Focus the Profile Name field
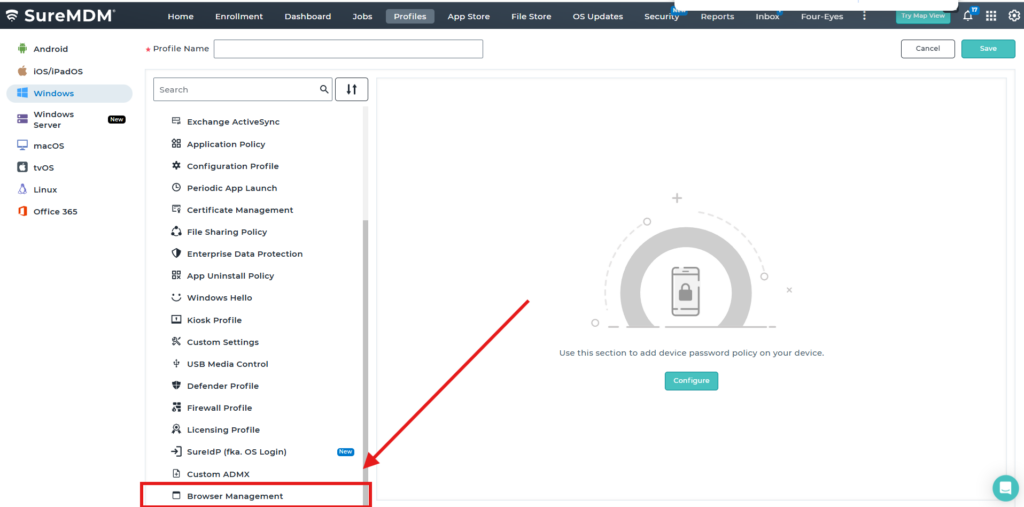Image resolution: width=1024 pixels, height=507 pixels. pos(348,49)
